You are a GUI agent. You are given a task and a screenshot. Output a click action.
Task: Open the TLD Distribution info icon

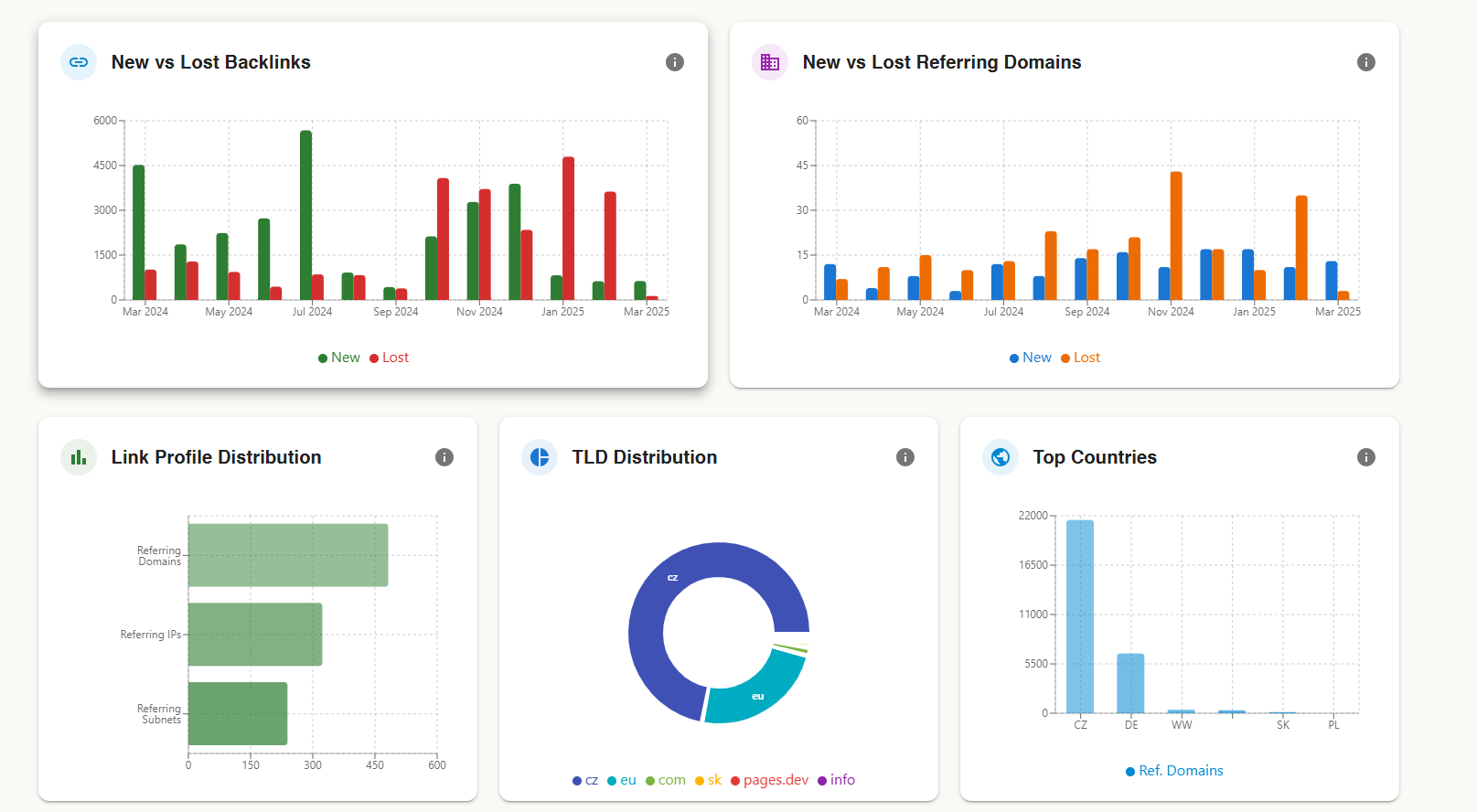pyautogui.click(x=905, y=457)
